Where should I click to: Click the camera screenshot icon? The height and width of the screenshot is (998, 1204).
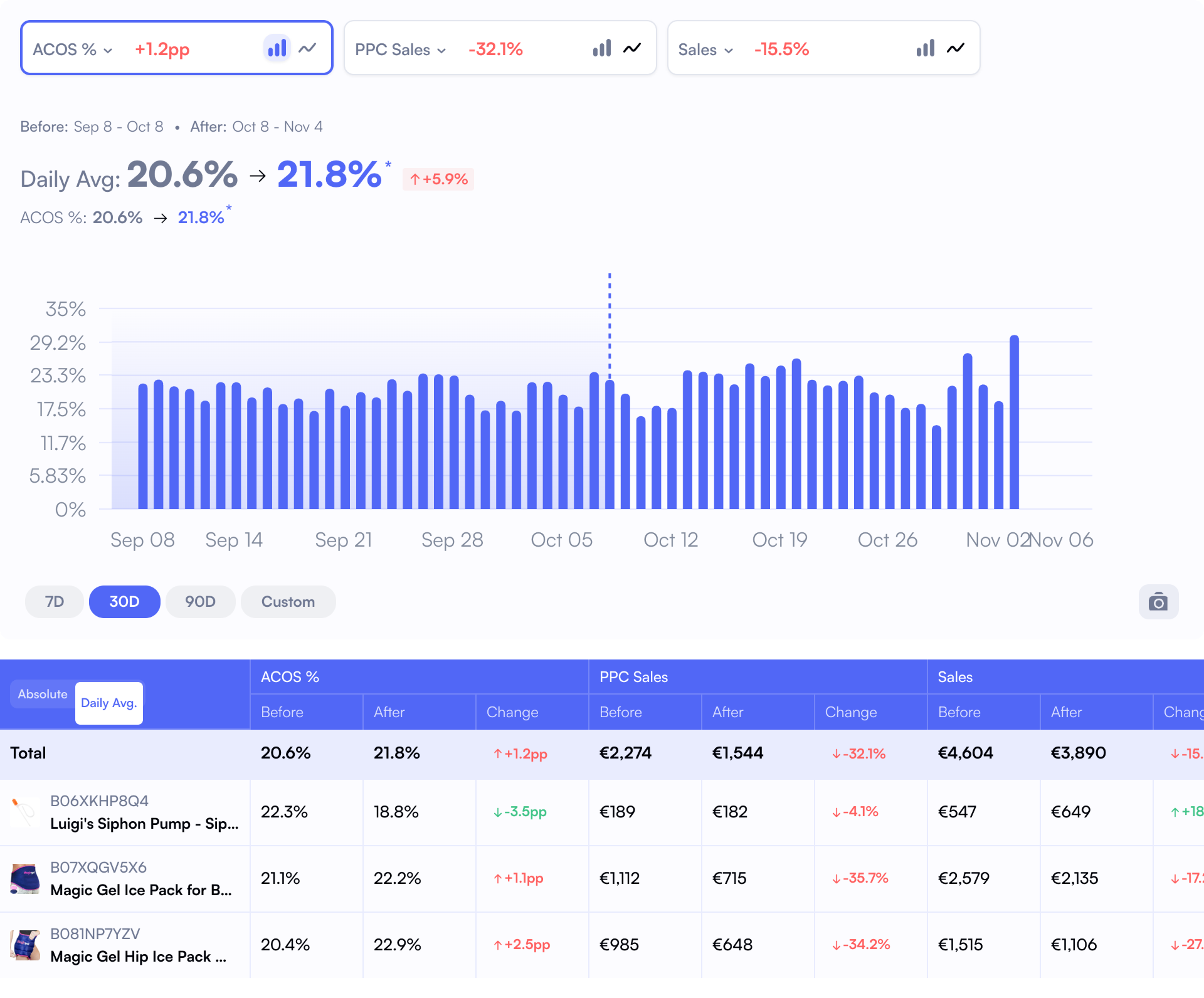click(x=1158, y=602)
